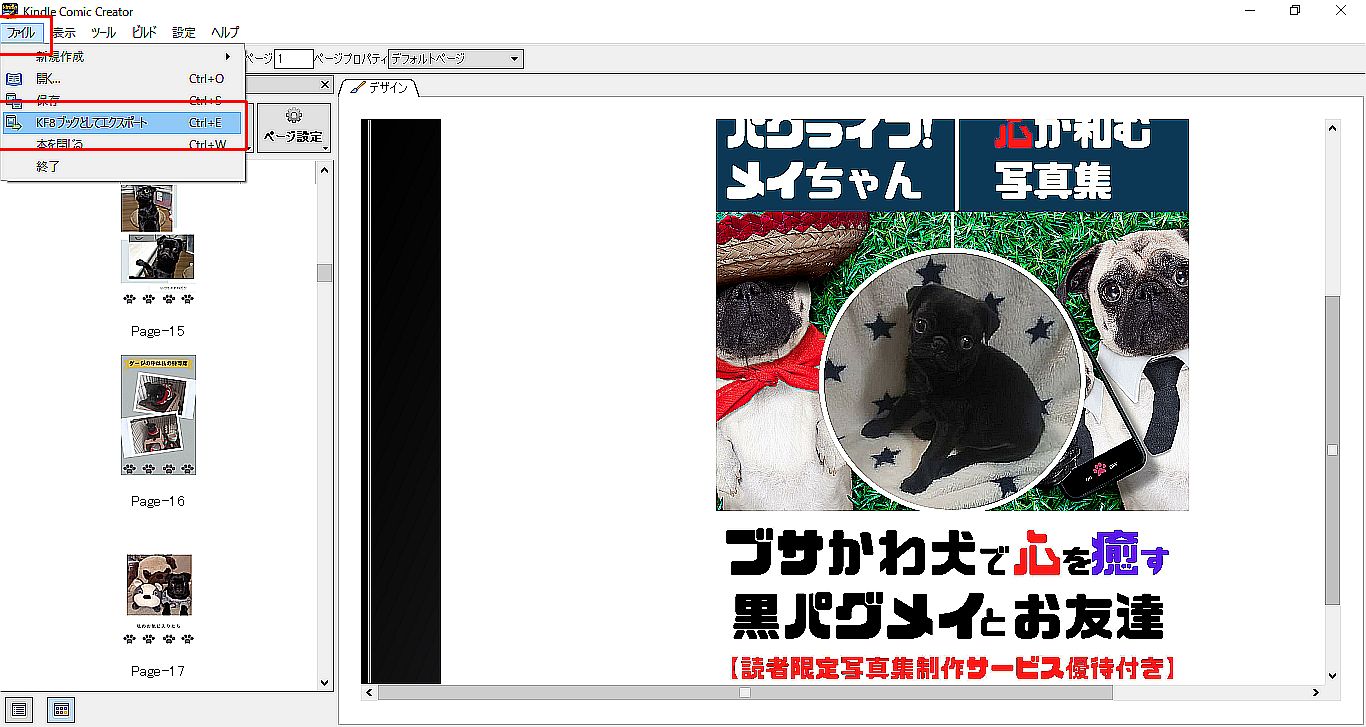Click the design view vertical scrollbar thumb

coord(1332,450)
